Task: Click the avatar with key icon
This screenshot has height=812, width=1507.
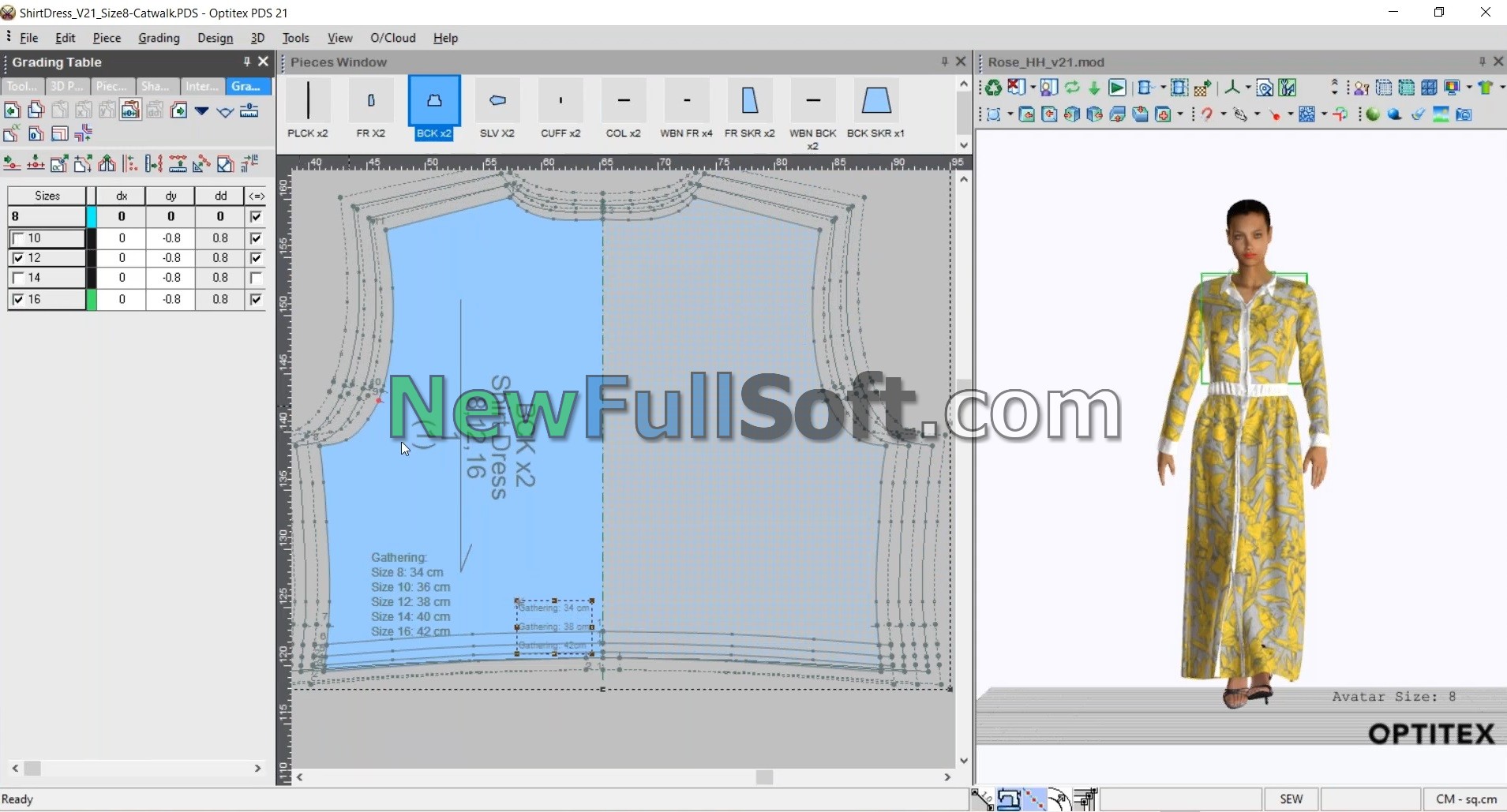Action: tap(1362, 88)
